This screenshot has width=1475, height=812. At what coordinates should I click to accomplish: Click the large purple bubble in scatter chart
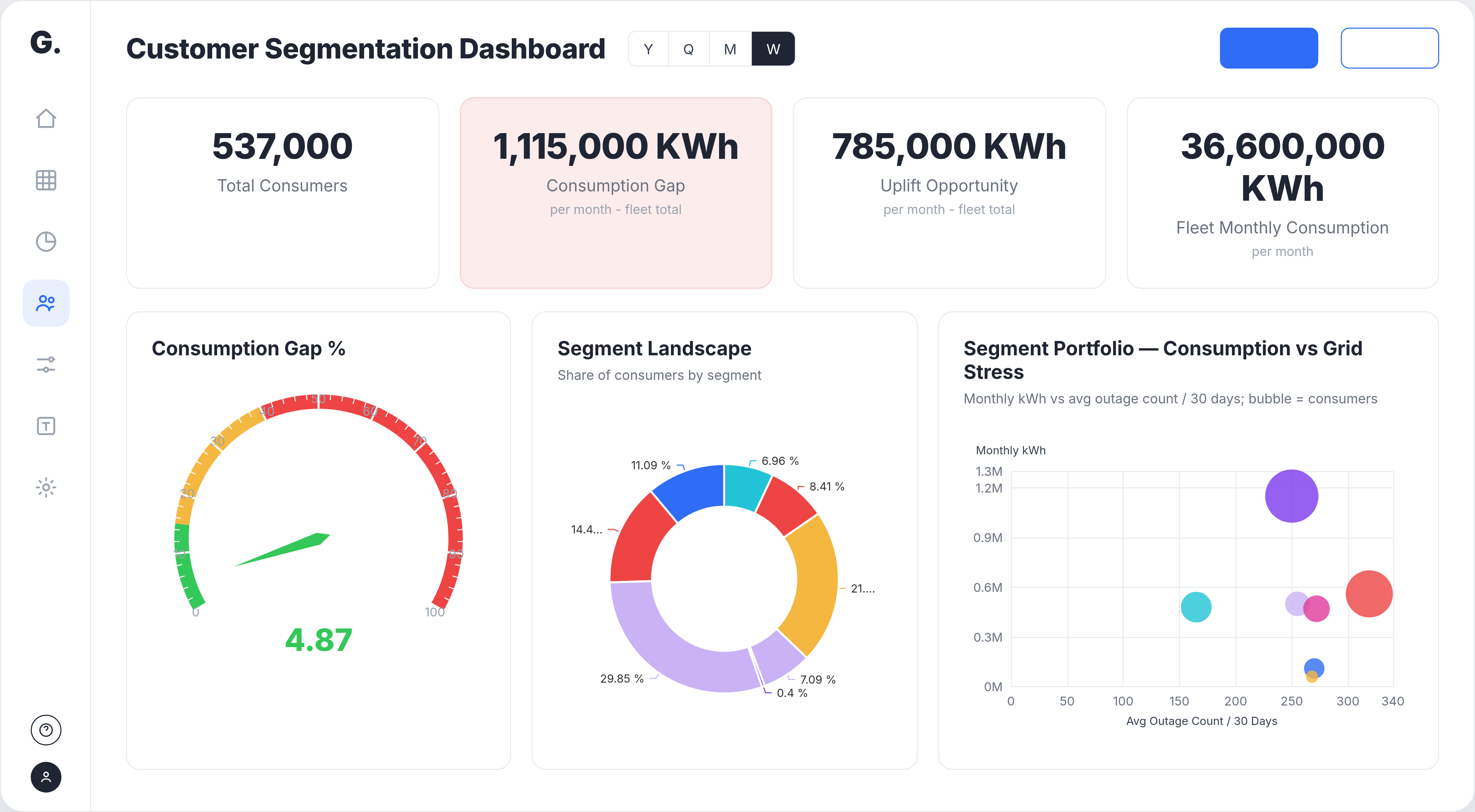1291,496
